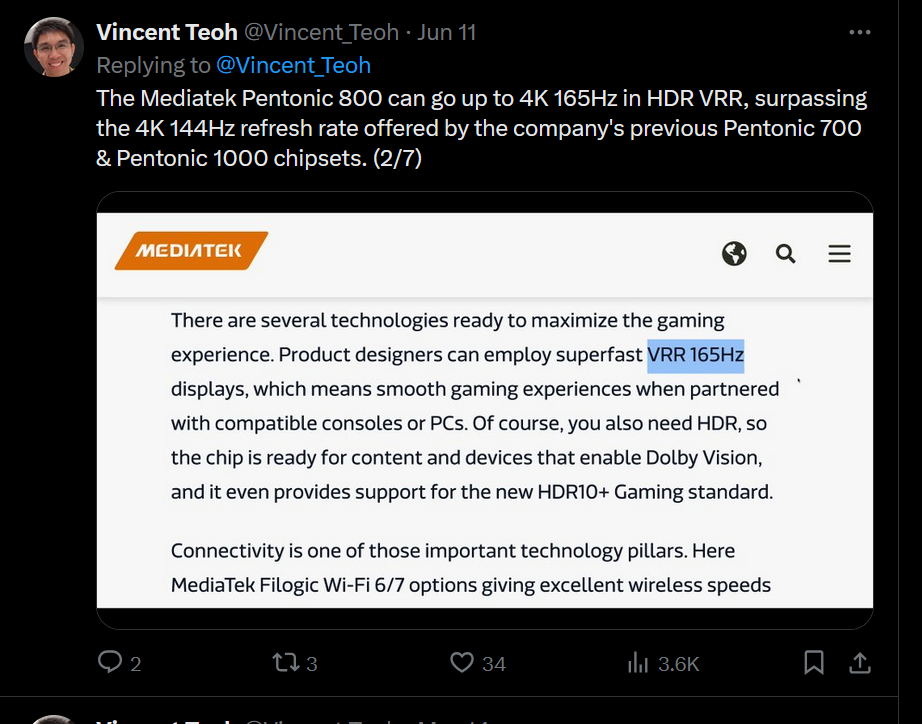Screen dimensions: 922x724
Task: Click the reply speech bubble icon
Action: 110,662
